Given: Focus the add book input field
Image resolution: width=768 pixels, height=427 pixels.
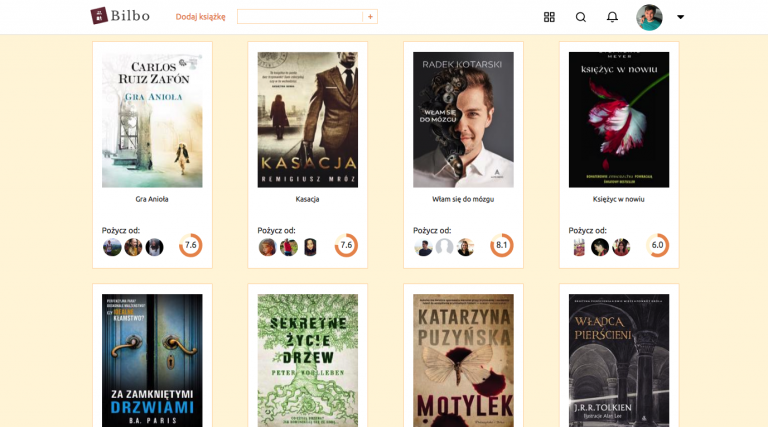Looking at the screenshot, I should [300, 17].
